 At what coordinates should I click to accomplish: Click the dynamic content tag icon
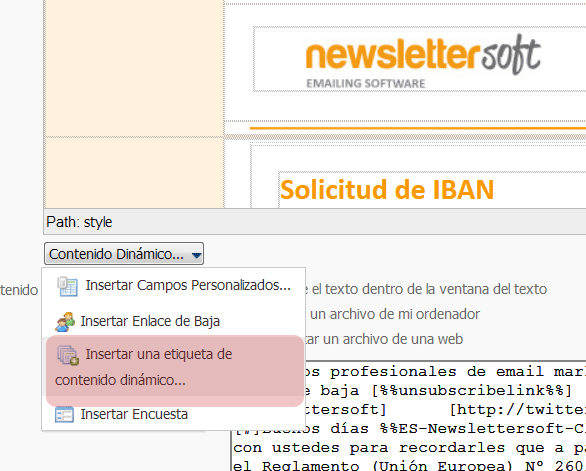(68, 355)
